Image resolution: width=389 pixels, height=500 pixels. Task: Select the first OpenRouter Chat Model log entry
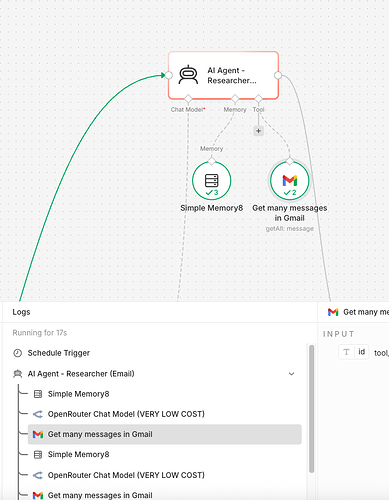pyautogui.click(x=165, y=414)
